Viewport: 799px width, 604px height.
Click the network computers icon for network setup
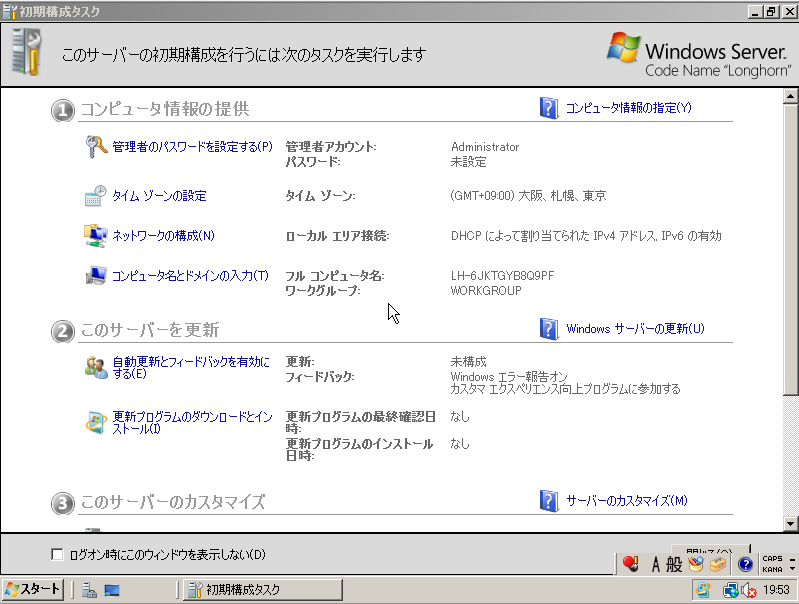coord(95,235)
